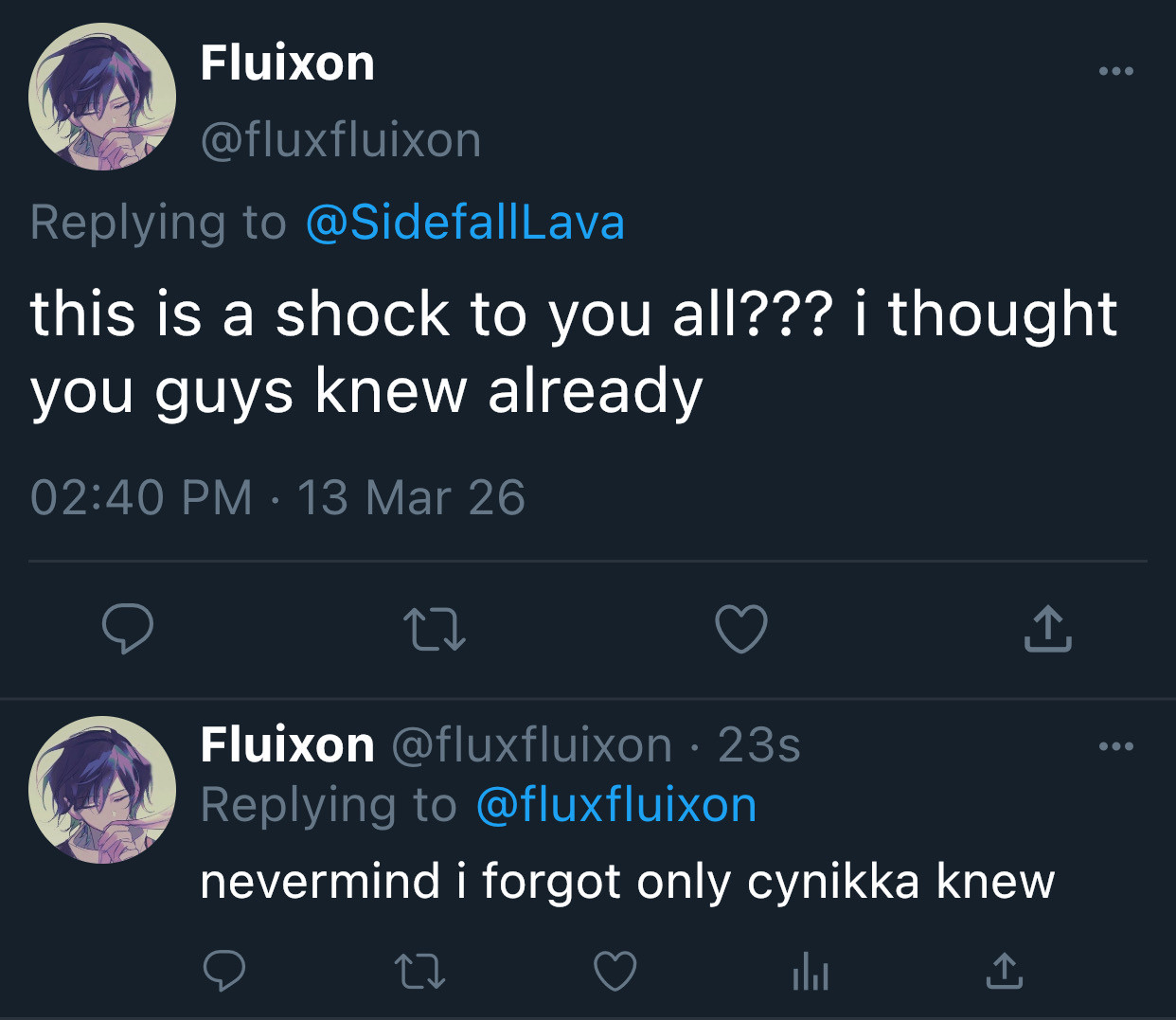
Task: Click the 02:40 PM · 13 Mar 26 timestamp
Action: click(x=277, y=498)
